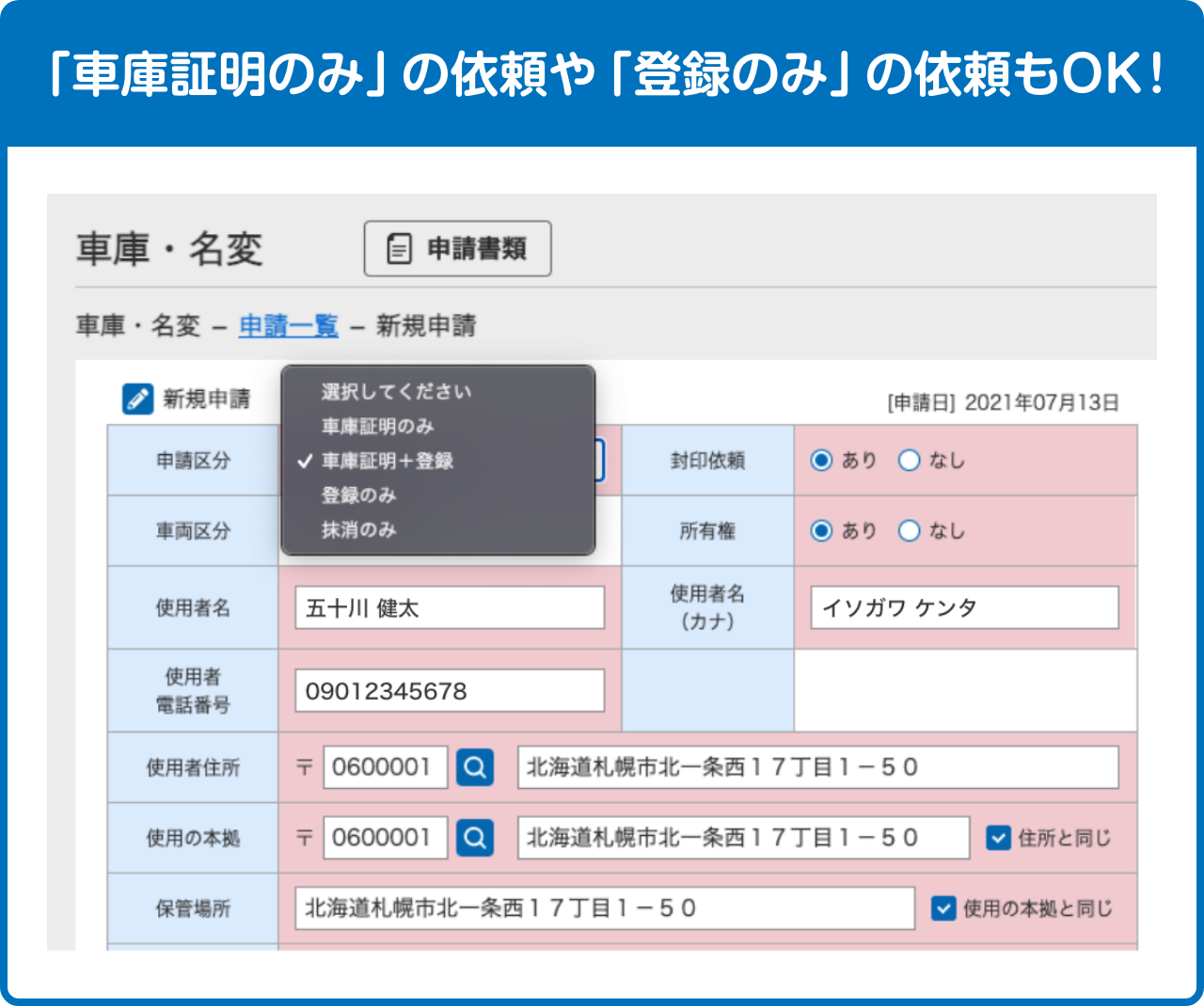Click the 使用者住所 address text field

tap(818, 767)
